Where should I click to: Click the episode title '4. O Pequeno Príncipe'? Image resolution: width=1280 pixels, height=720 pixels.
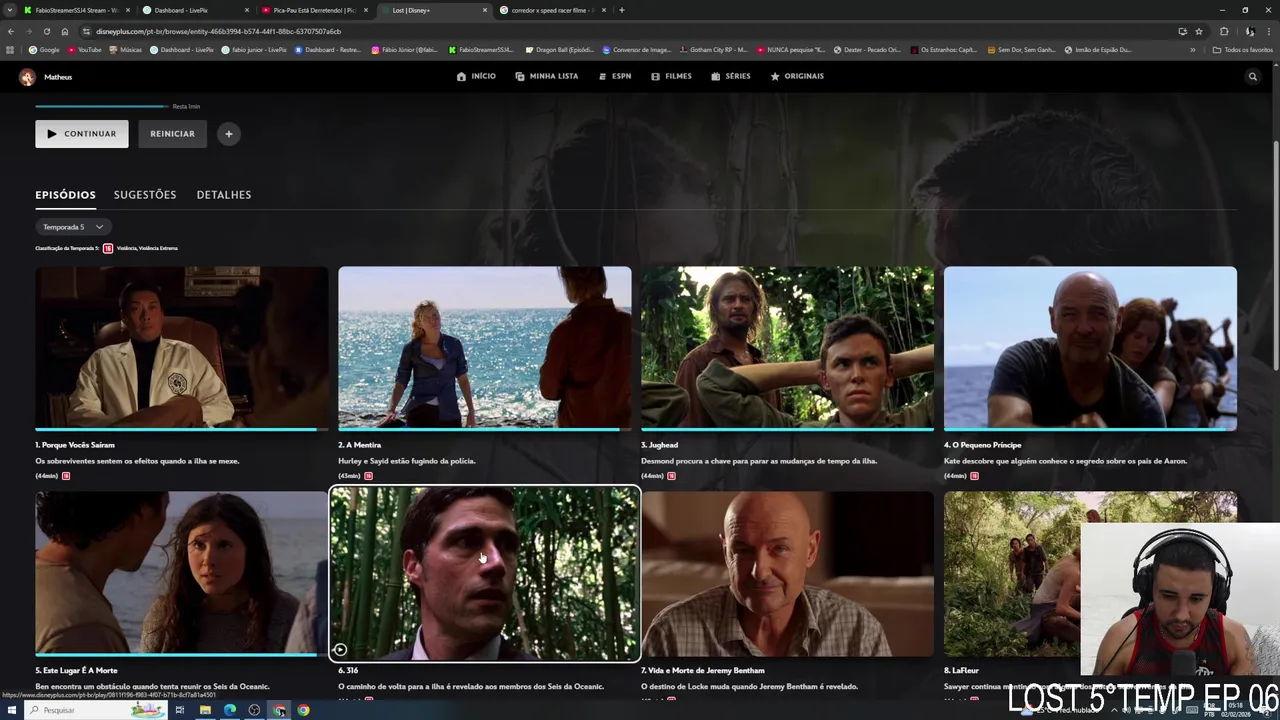pyautogui.click(x=983, y=445)
